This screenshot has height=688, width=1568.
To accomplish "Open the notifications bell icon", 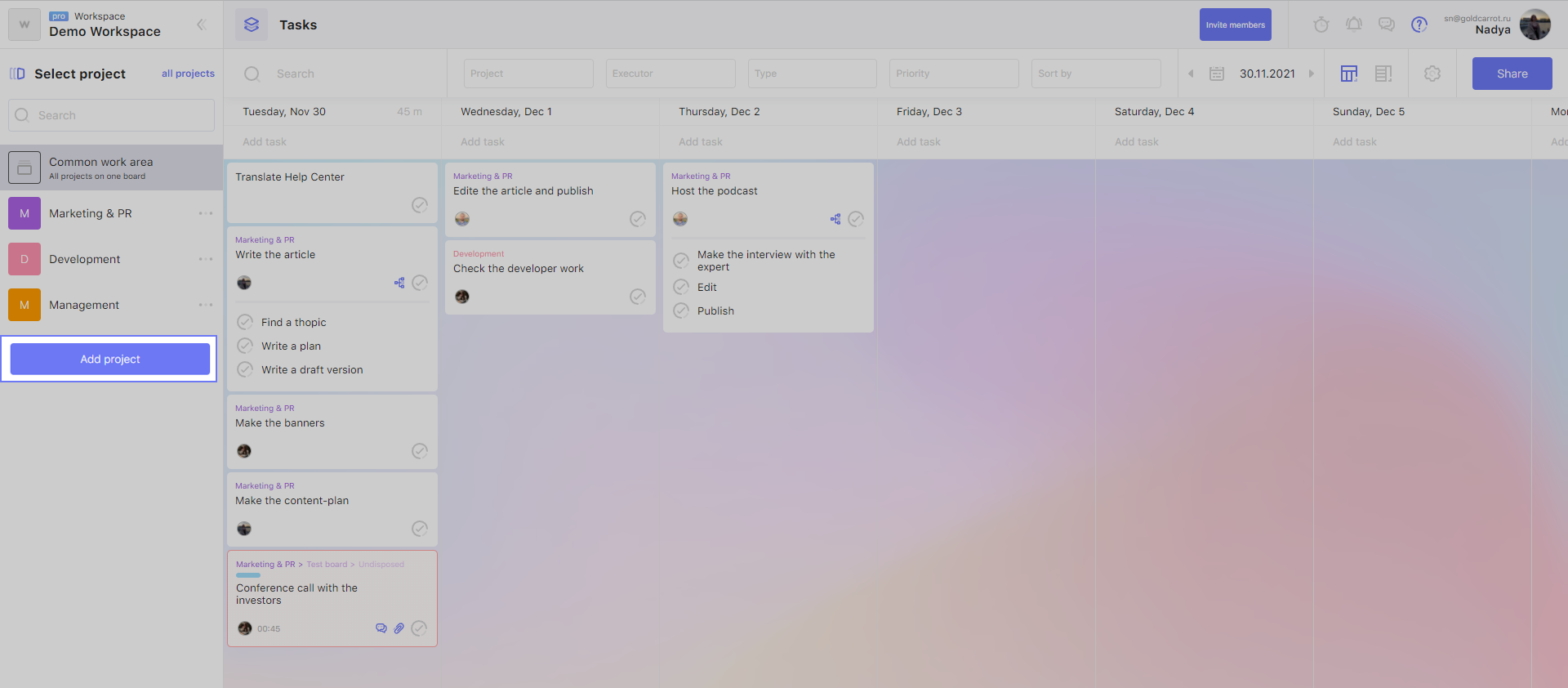I will pos(1353,25).
